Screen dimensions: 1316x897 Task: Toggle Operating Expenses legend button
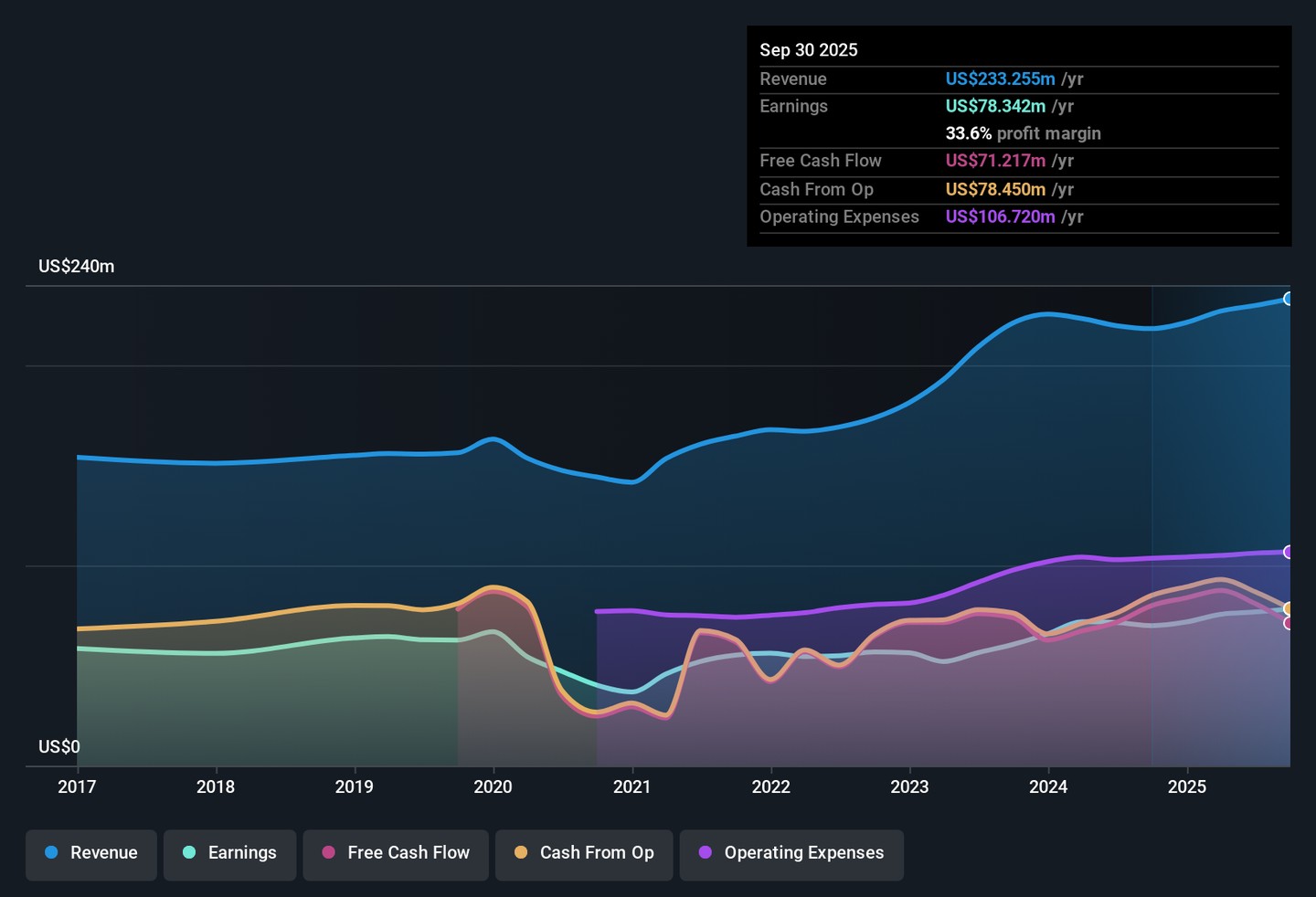point(791,853)
